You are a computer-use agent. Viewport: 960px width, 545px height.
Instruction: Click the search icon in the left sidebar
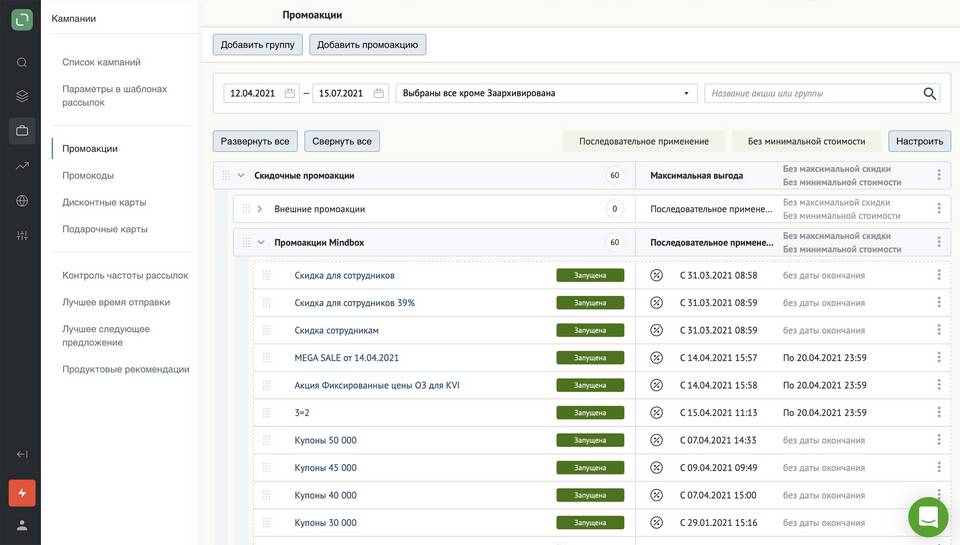(21, 62)
